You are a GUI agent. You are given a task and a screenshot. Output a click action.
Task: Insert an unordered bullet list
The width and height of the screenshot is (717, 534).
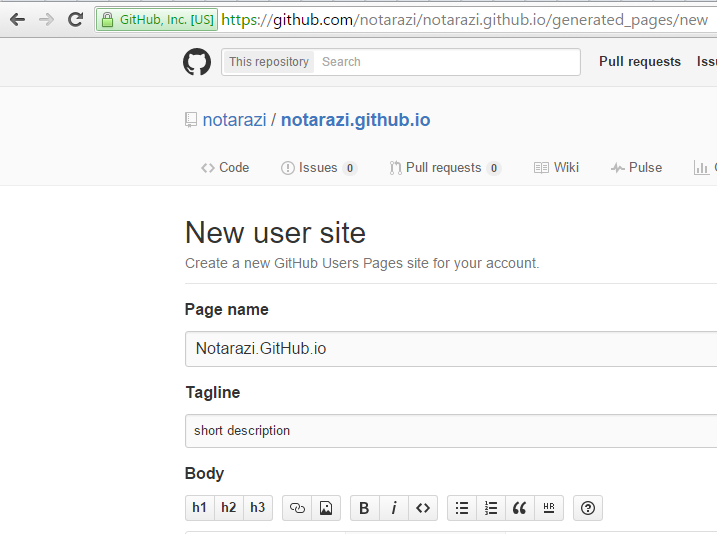(462, 508)
